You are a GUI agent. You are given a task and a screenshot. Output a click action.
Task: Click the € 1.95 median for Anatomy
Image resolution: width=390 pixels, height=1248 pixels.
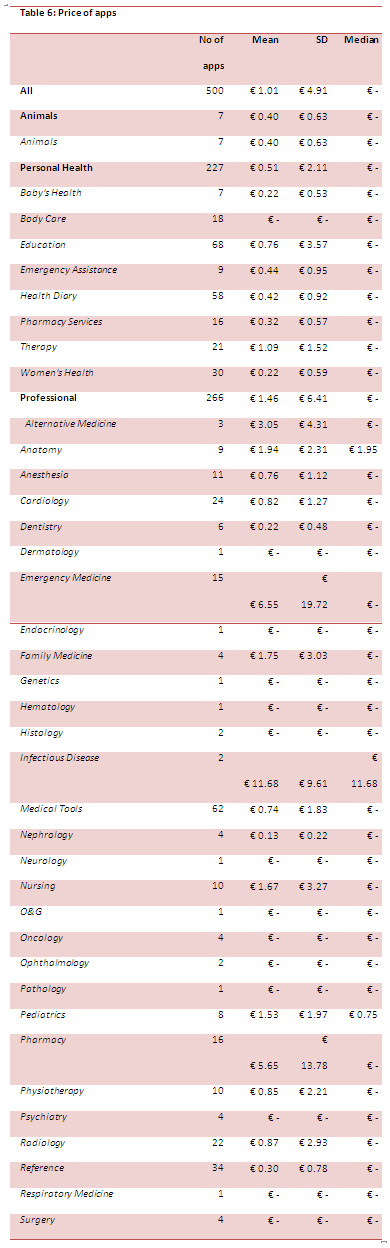(x=364, y=450)
